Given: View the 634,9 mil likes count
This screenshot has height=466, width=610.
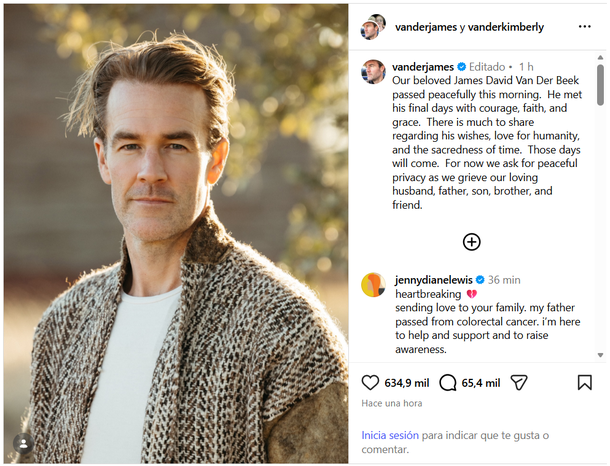Looking at the screenshot, I should [x=407, y=383].
